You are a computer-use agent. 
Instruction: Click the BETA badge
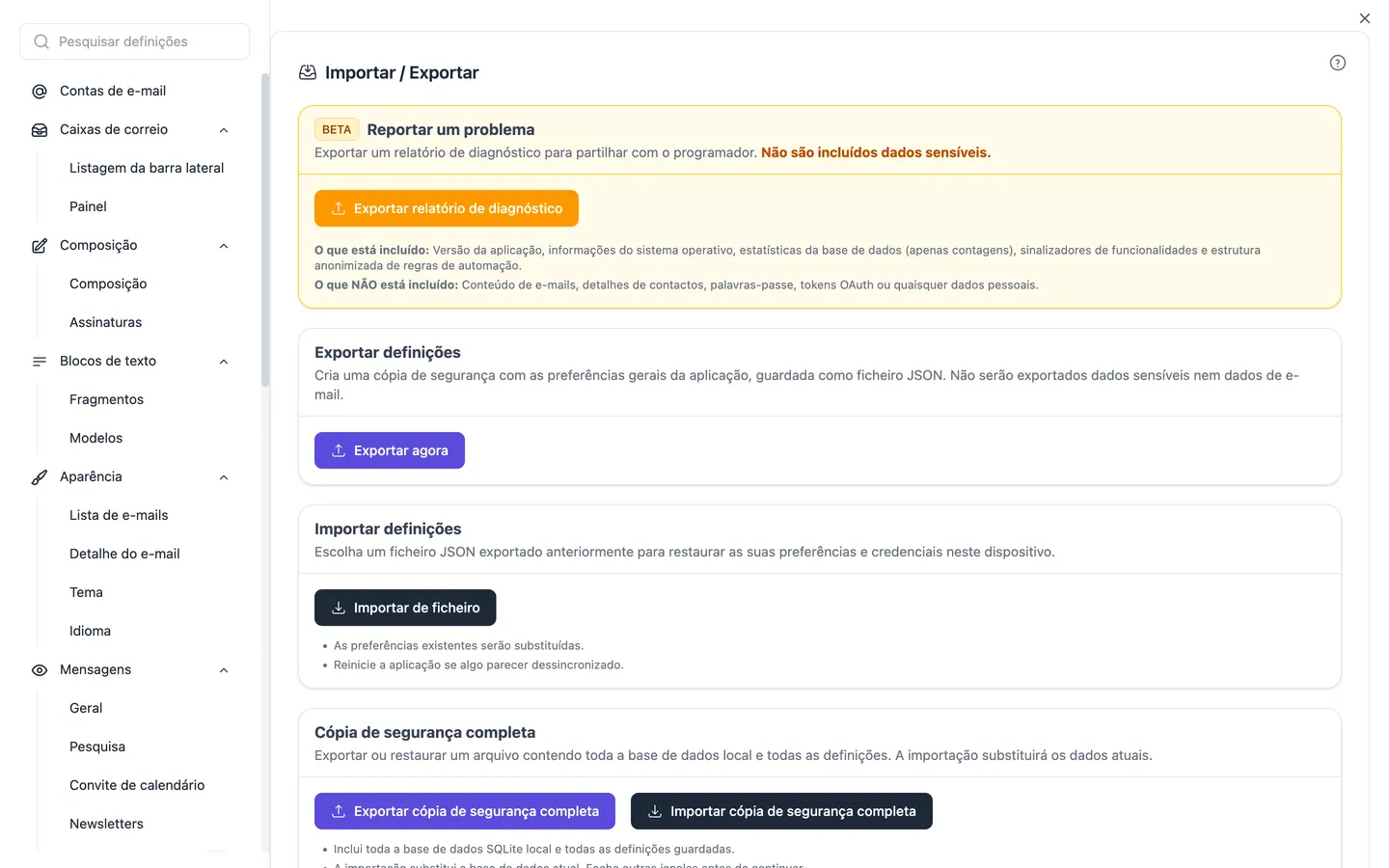(337, 129)
